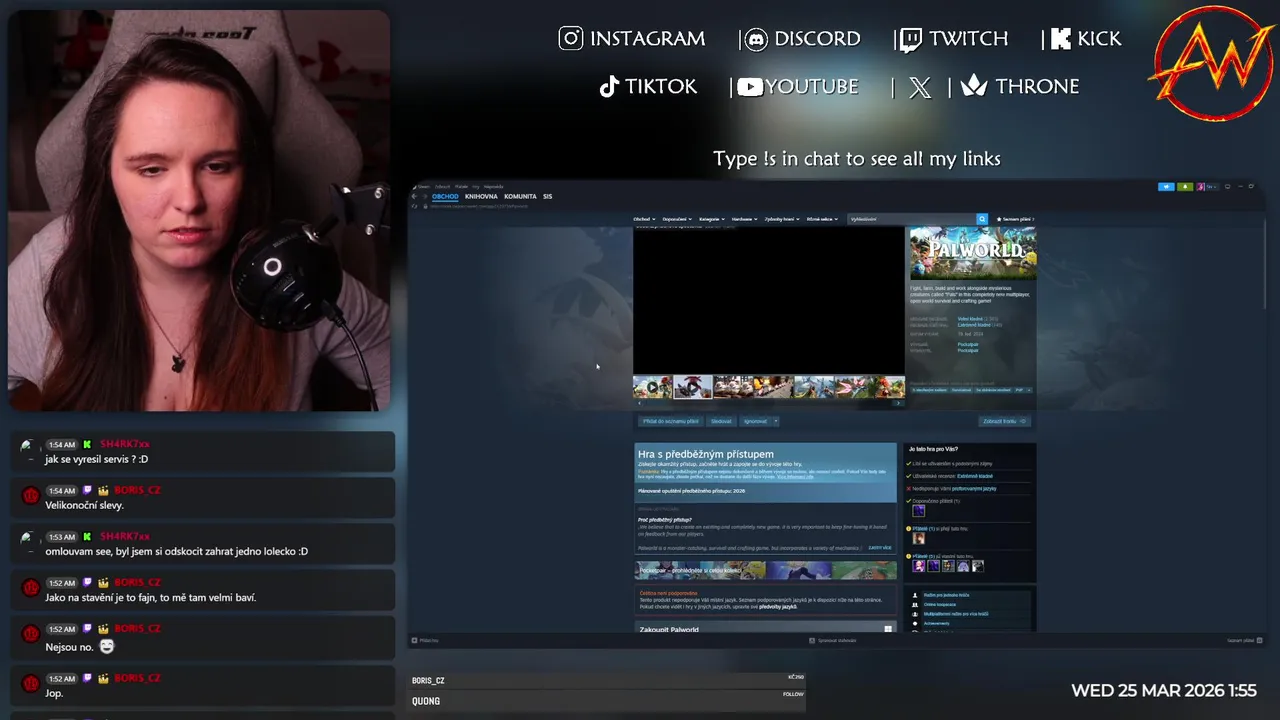This screenshot has height=720, width=1280.
Task: Click the YouTube logo in stream overlay
Action: pyautogui.click(x=750, y=87)
